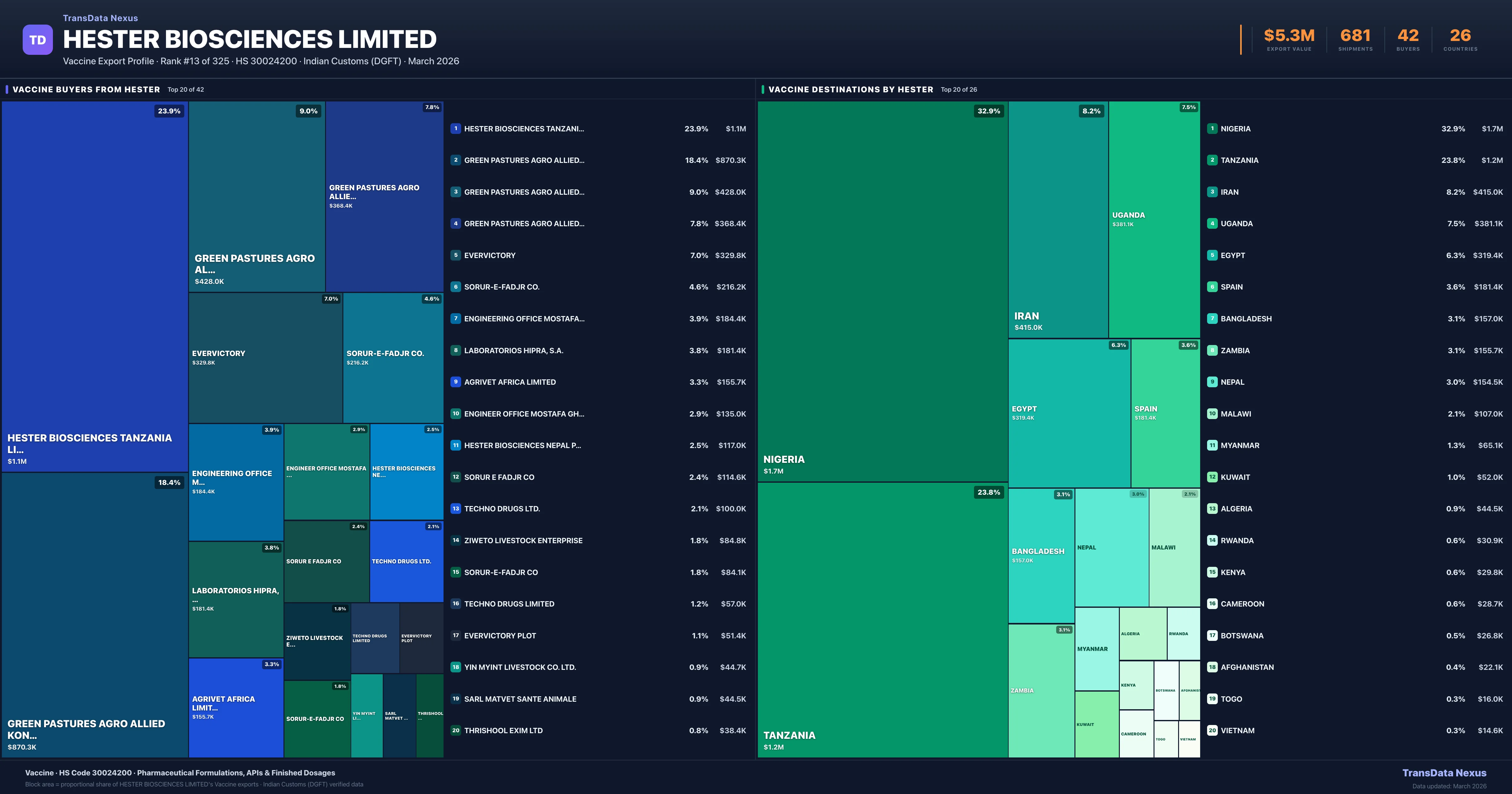Click rank badge 6 next to Spain
The image size is (1512, 794).
click(1212, 287)
